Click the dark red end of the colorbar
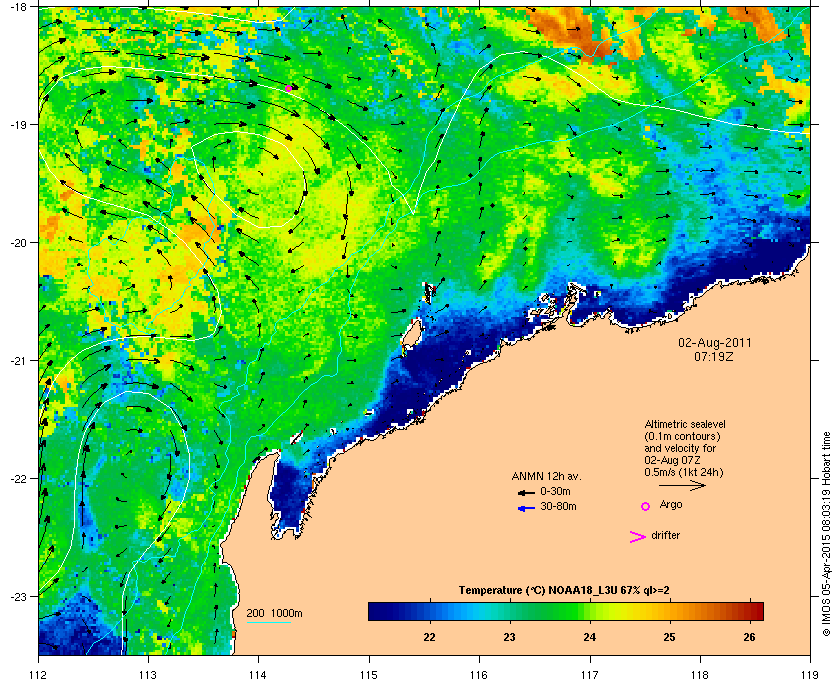Viewport: 840px width, 680px height. click(x=756, y=611)
